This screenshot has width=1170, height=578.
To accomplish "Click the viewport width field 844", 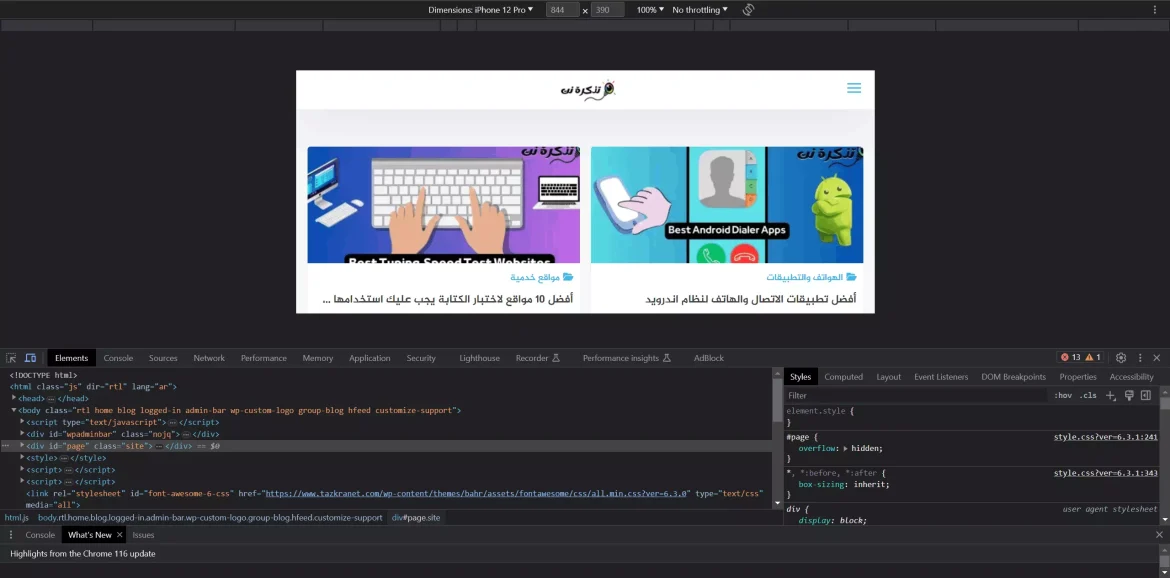I will 563,10.
